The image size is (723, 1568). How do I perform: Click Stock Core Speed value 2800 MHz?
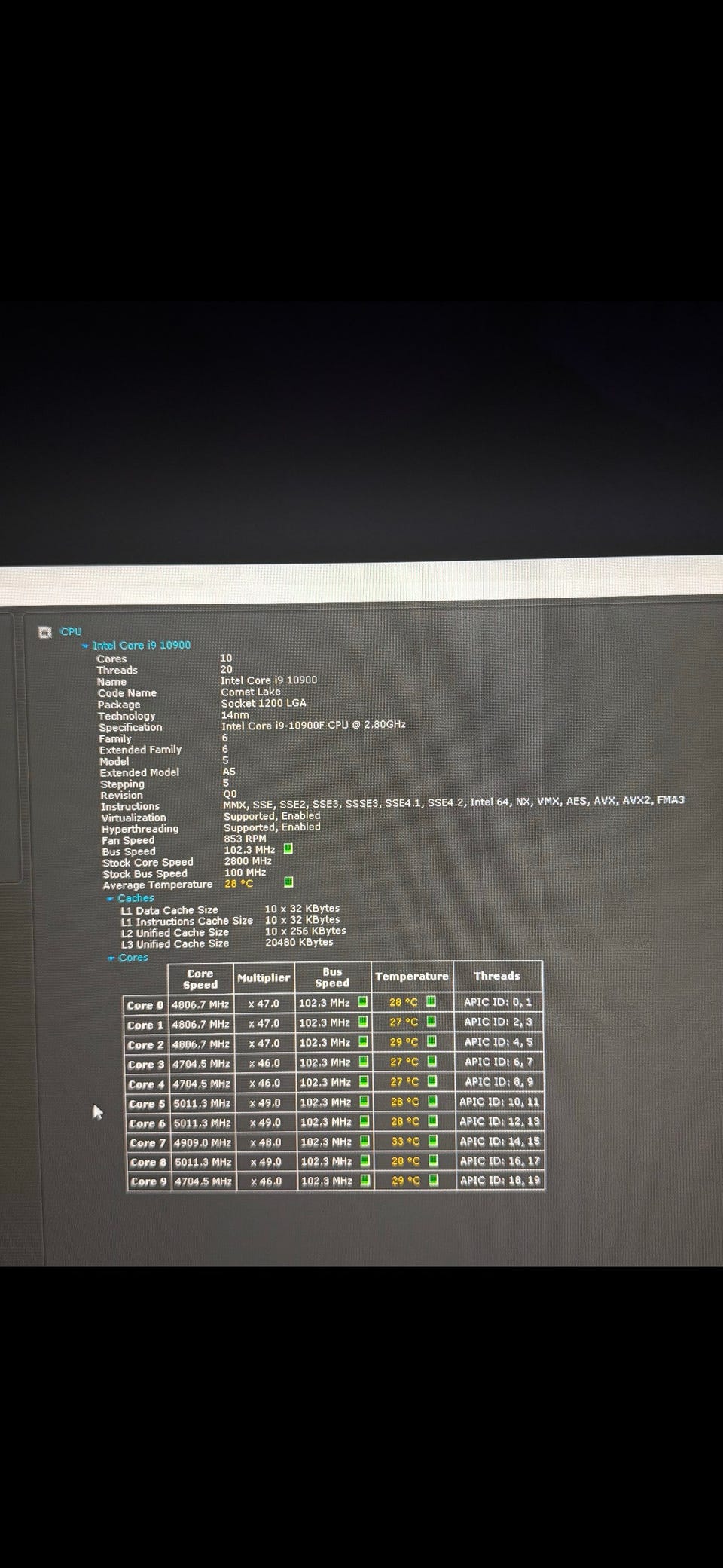(x=248, y=861)
